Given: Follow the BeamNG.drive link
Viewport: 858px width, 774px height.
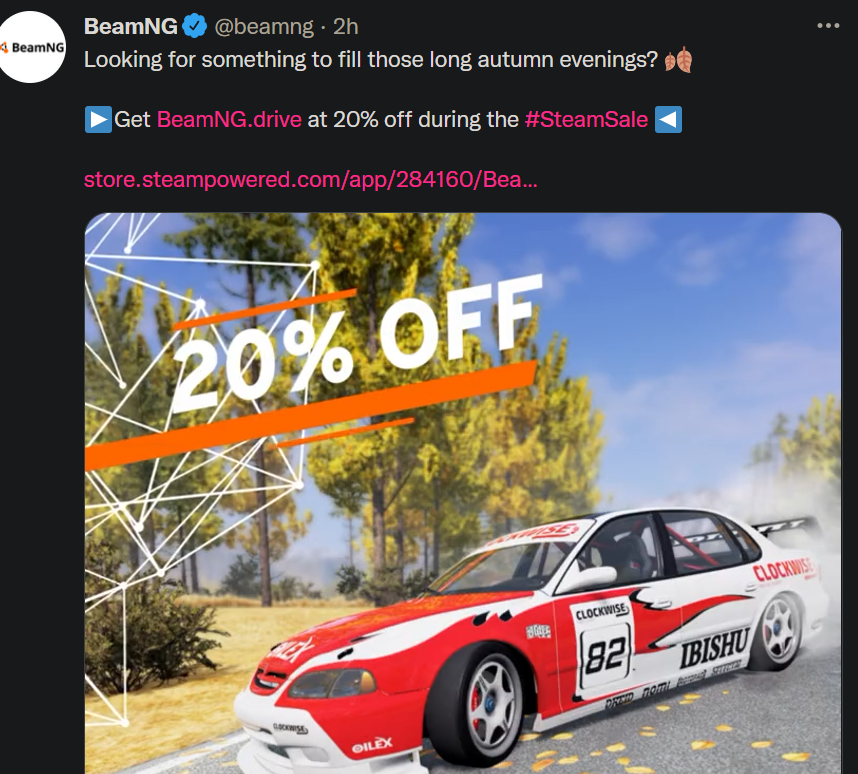Looking at the screenshot, I should 229,119.
